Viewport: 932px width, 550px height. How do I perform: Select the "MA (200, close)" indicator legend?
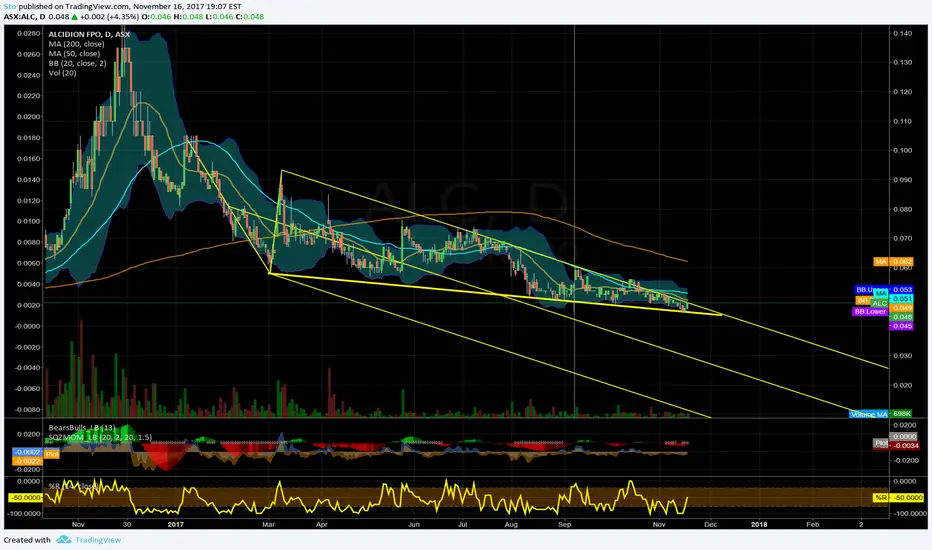coord(76,44)
